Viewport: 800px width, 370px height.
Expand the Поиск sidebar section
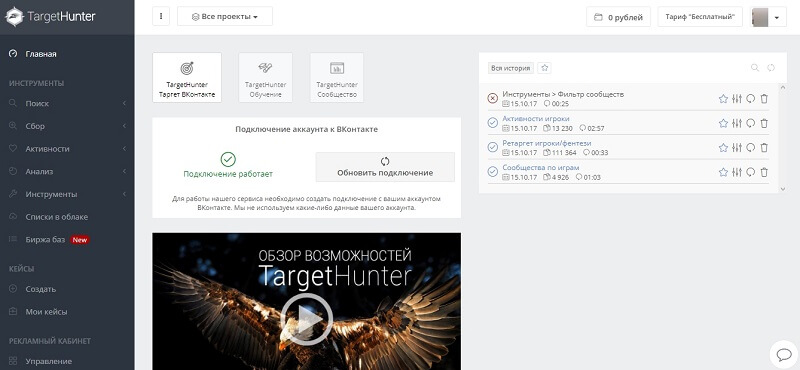tap(67, 103)
